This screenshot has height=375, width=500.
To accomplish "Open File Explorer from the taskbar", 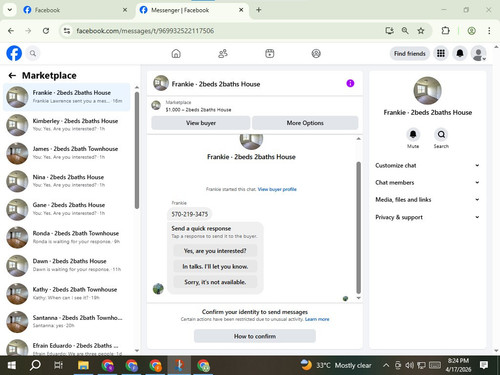I will click(83, 365).
